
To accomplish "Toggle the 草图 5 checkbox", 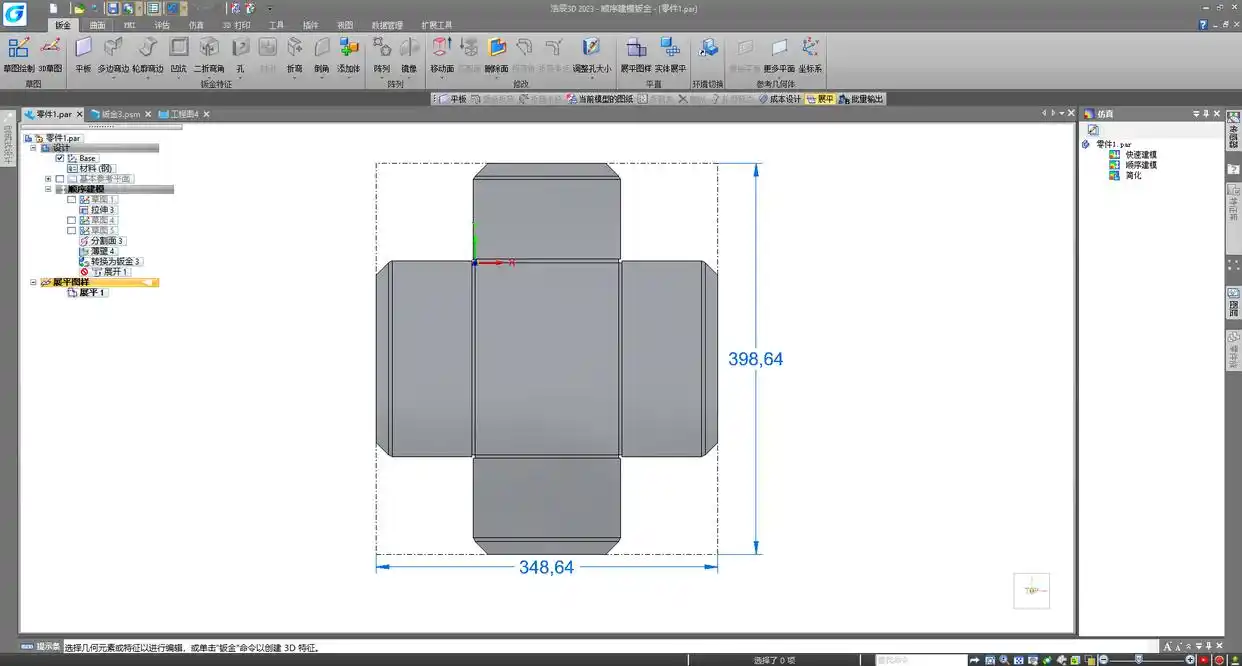I will pyautogui.click(x=71, y=230).
